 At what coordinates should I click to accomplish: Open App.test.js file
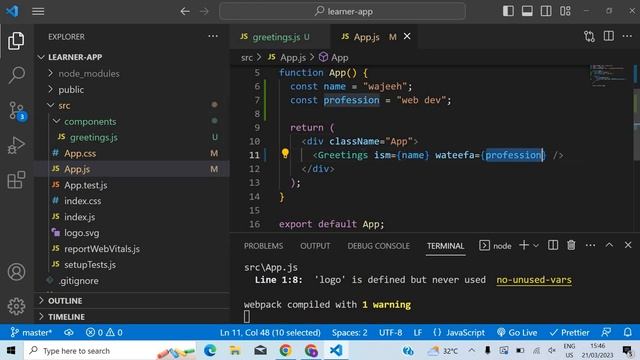coord(86,185)
